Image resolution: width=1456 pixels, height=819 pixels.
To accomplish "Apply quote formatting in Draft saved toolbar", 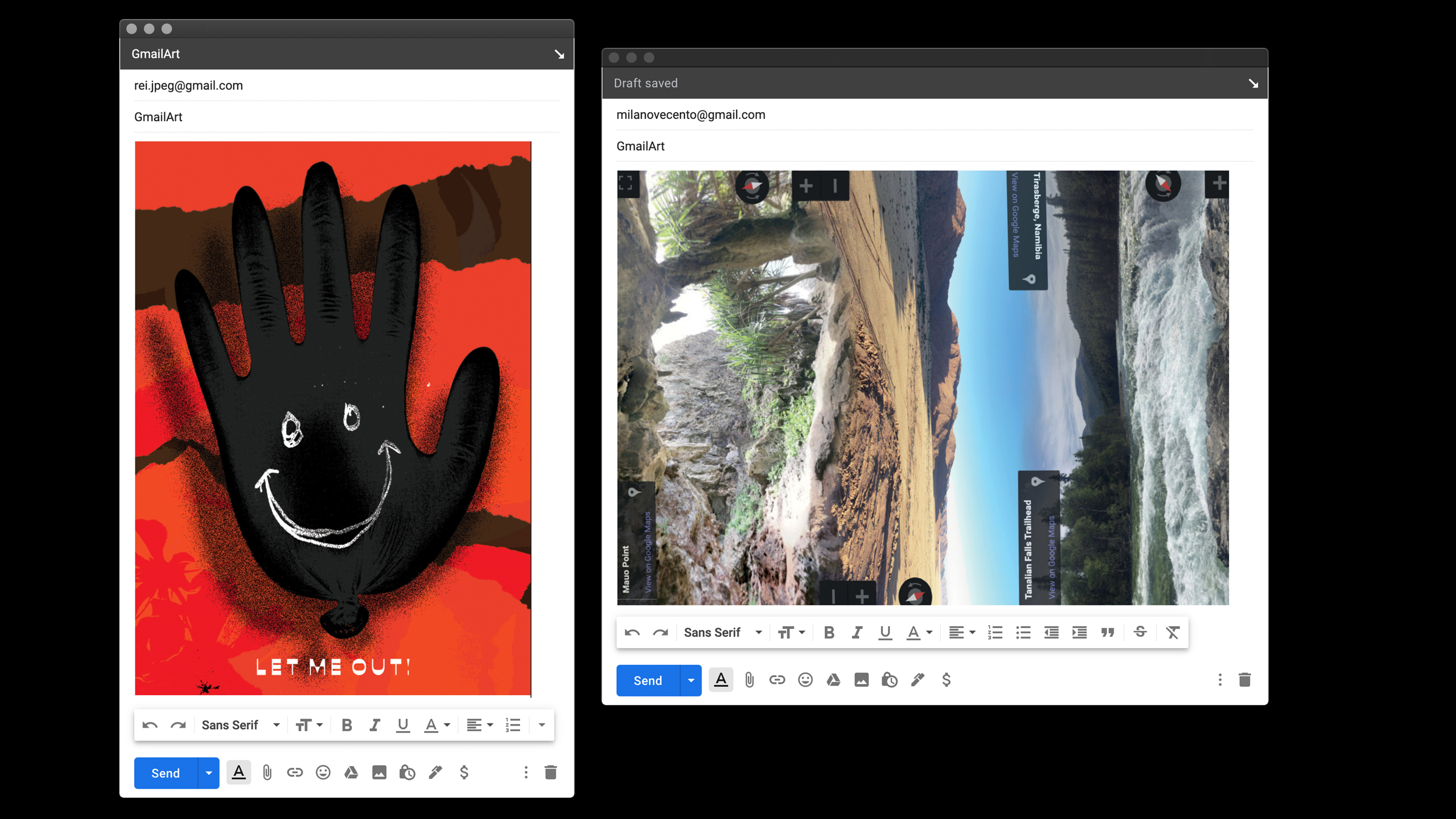I will [1108, 632].
